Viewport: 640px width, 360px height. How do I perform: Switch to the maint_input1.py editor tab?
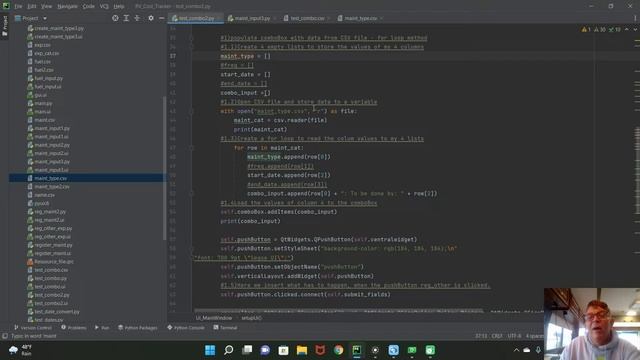[252, 18]
